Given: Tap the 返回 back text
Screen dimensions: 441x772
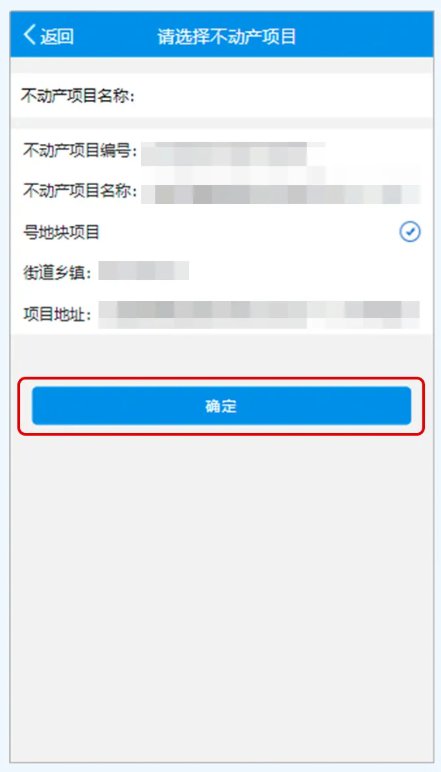Looking at the screenshot, I should [57, 36].
